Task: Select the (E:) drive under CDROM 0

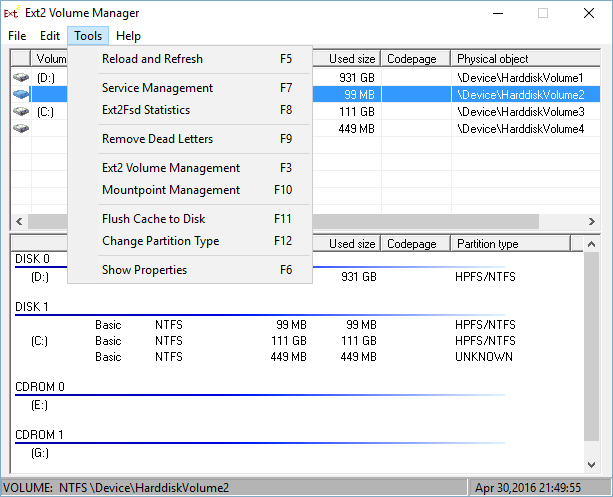Action: click(x=39, y=405)
